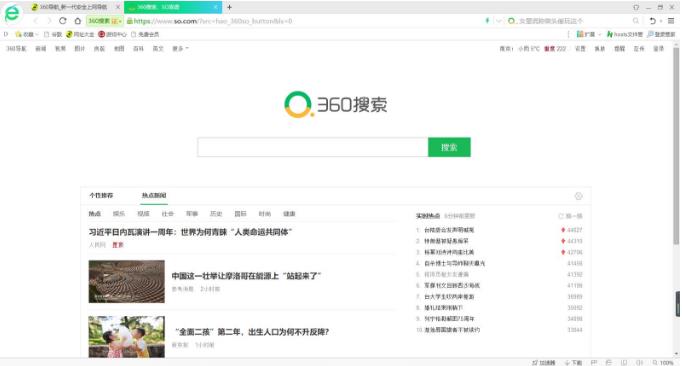Click the 360 browser logo icon
Image resolution: width=682 pixels, height=366 pixels.
click(12, 13)
